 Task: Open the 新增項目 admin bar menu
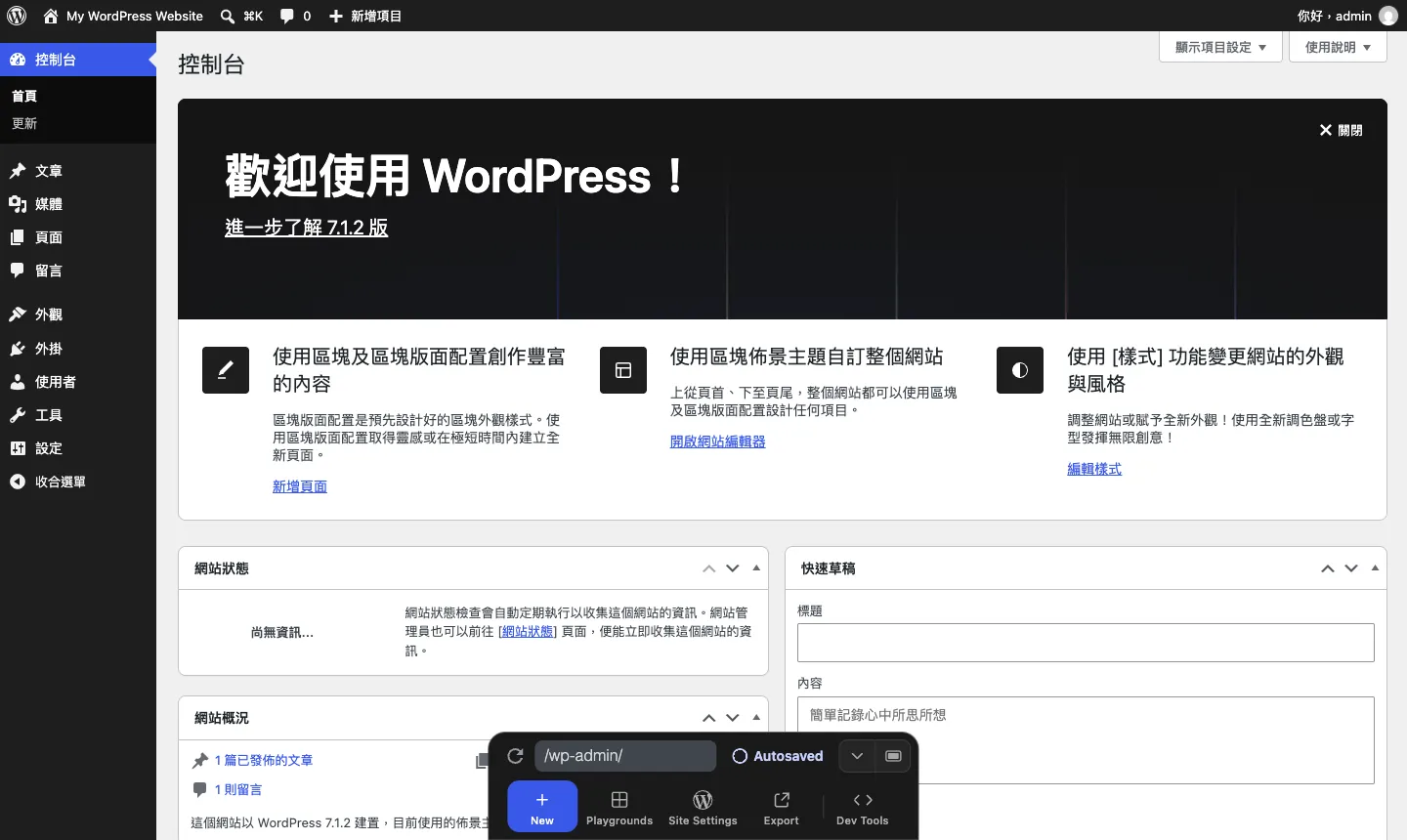[x=365, y=16]
